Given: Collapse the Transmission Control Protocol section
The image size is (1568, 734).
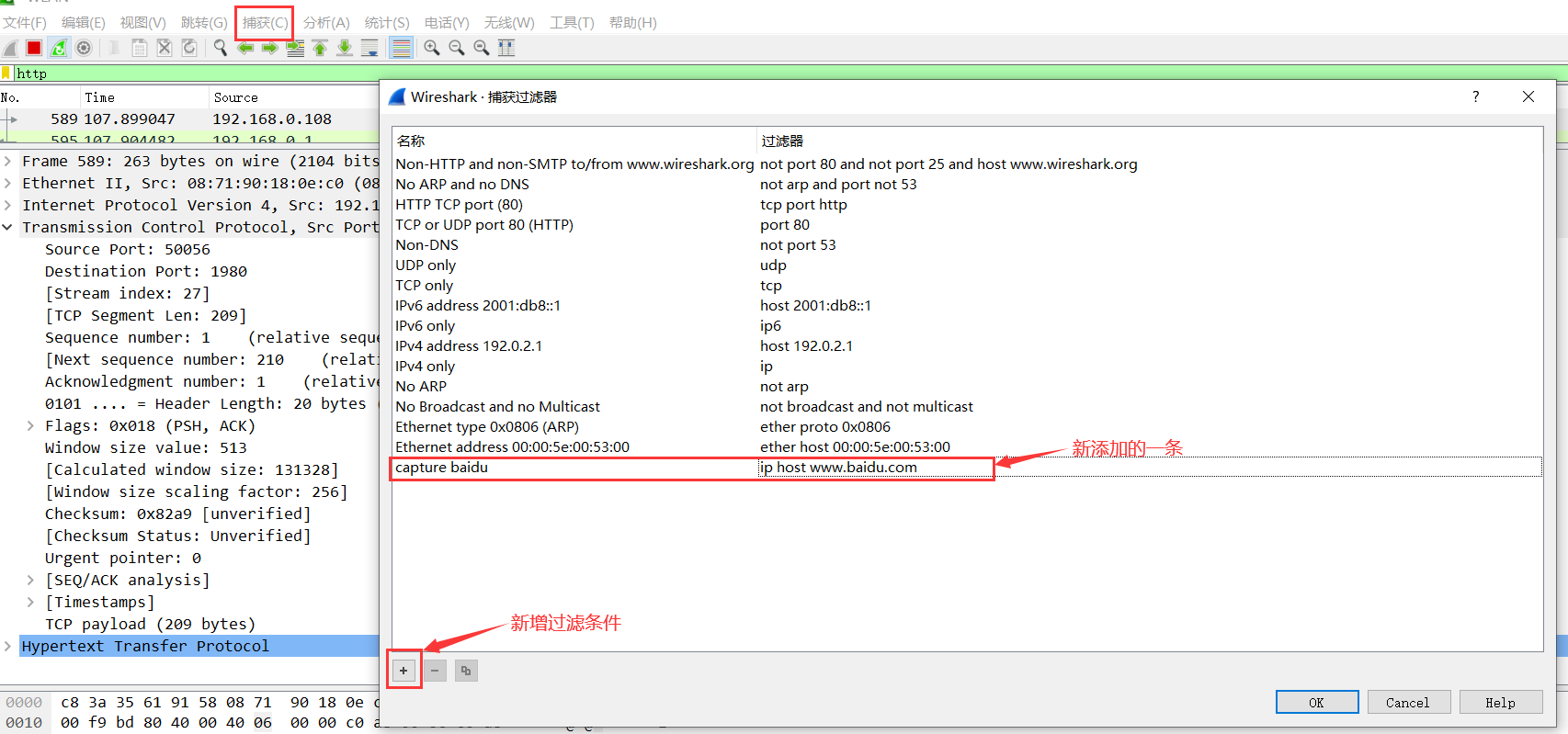Looking at the screenshot, I should [7, 228].
